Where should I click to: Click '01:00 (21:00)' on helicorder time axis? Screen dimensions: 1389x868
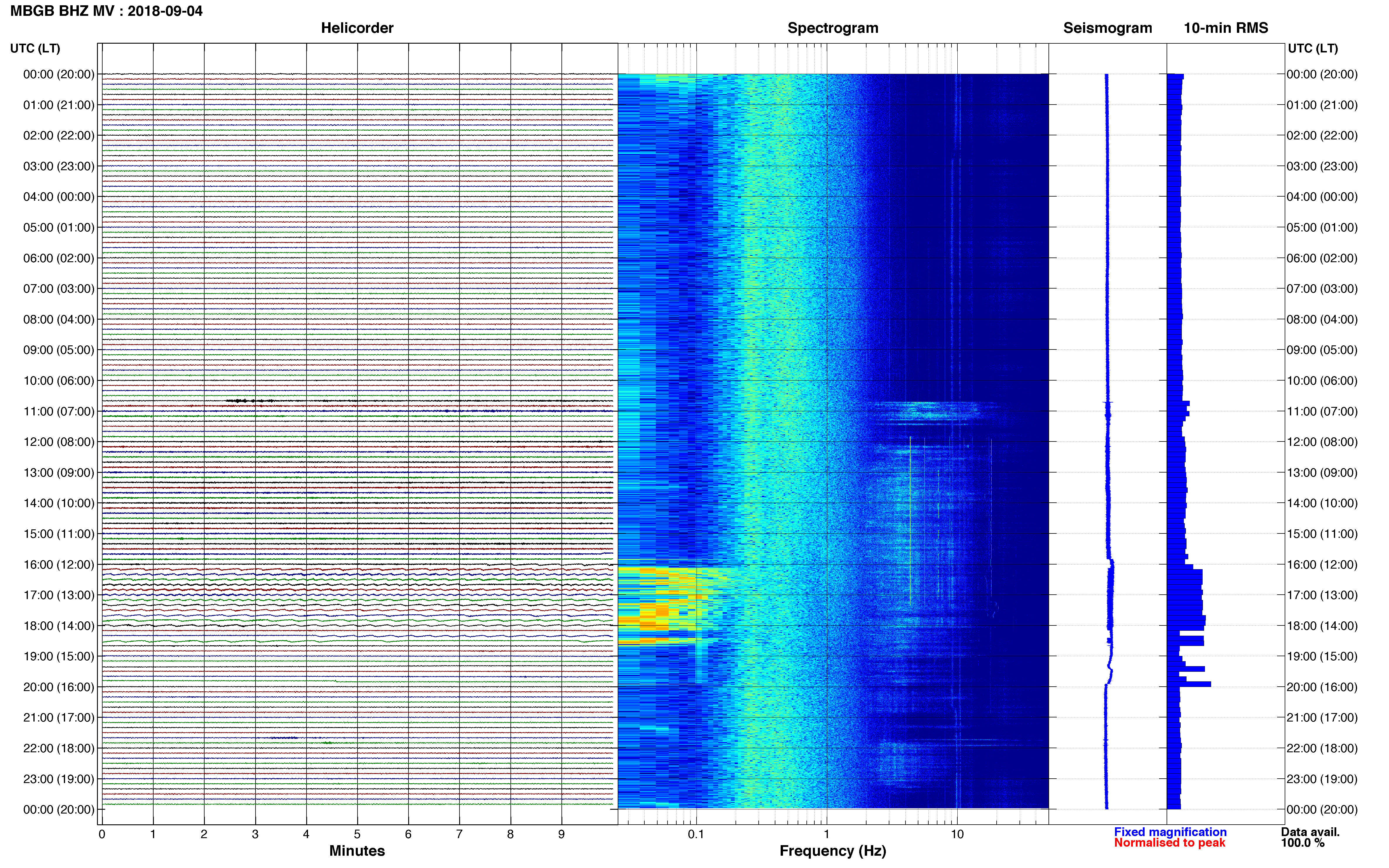point(59,105)
